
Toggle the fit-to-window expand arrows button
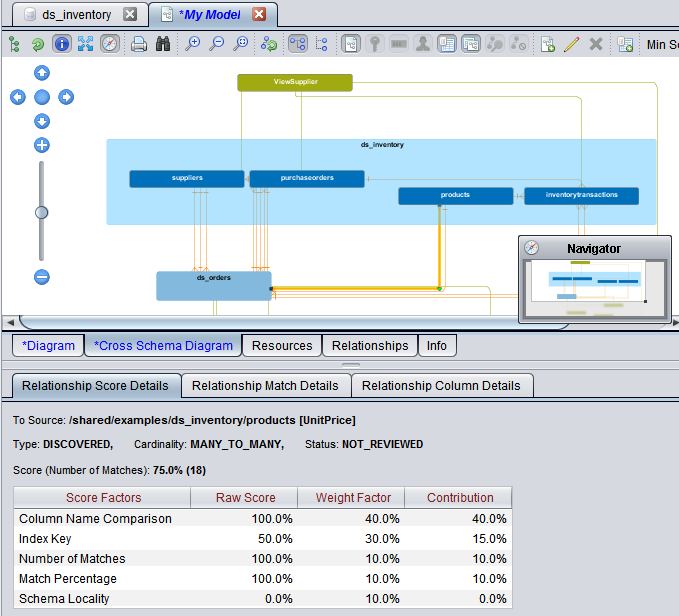pos(86,44)
